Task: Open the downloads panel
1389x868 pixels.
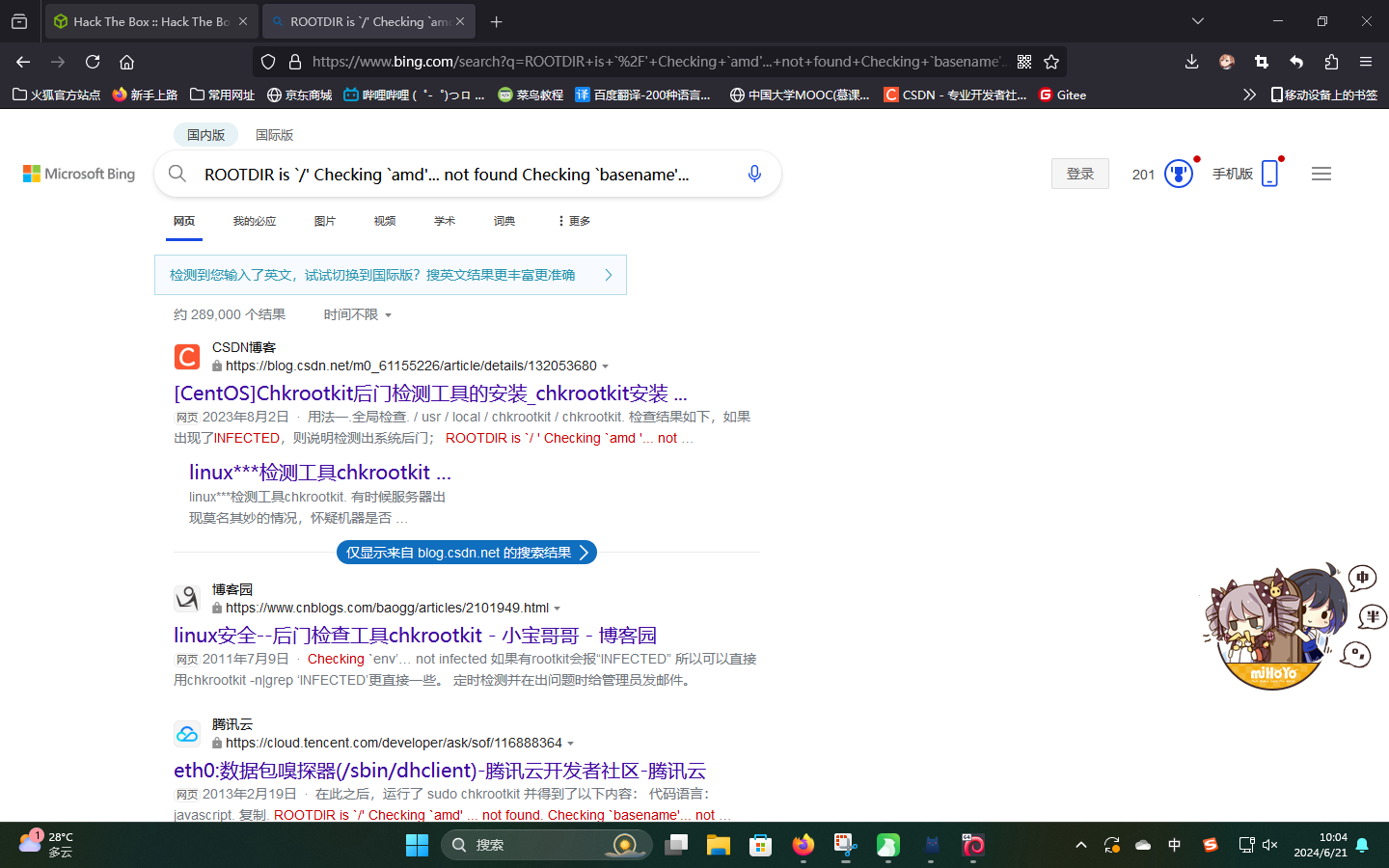Action: (1191, 62)
